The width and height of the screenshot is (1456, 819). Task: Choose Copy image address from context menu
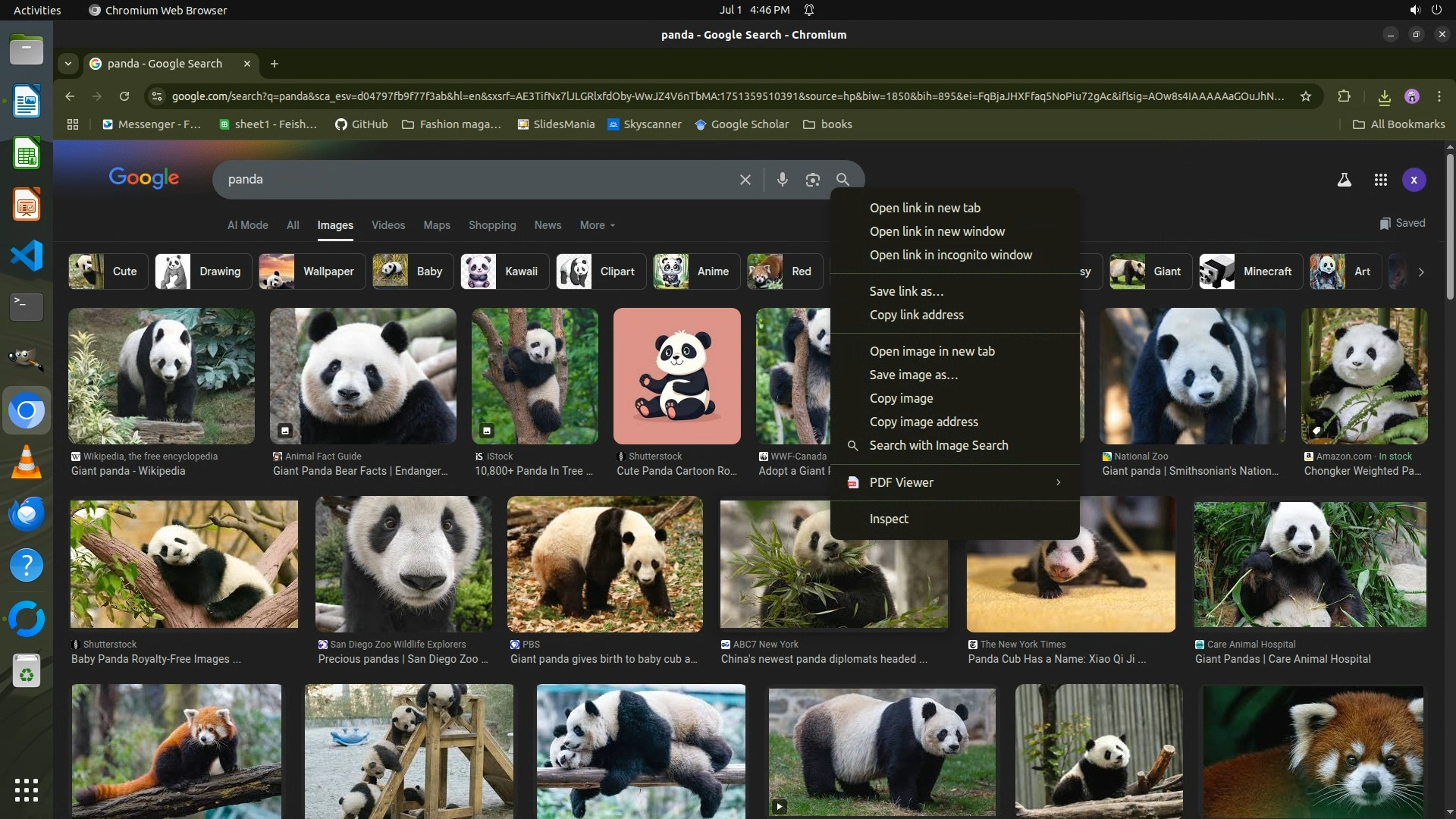[923, 422]
